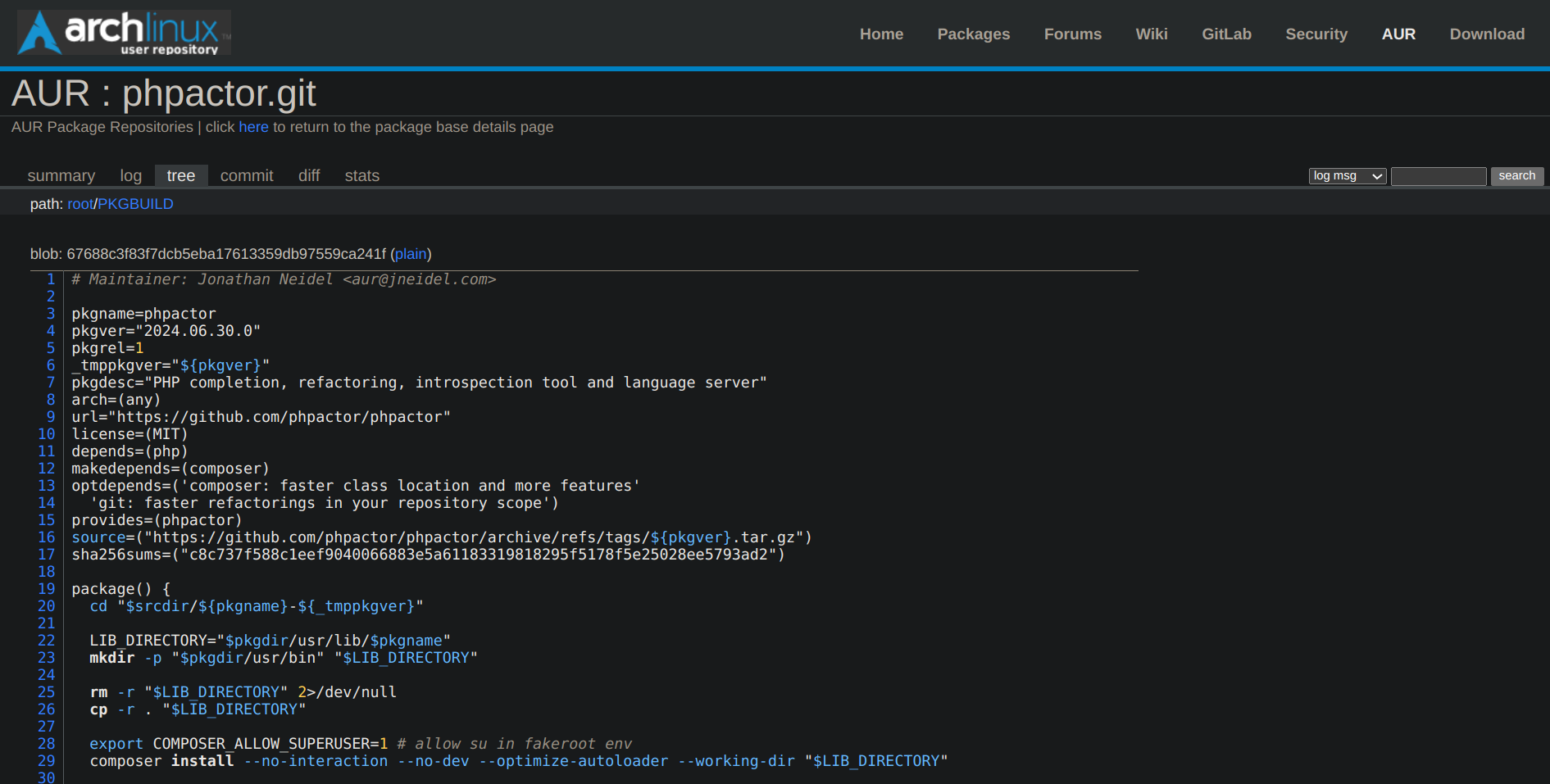Jump to line number 25
Viewport: 1550px width, 784px height.
pos(47,692)
